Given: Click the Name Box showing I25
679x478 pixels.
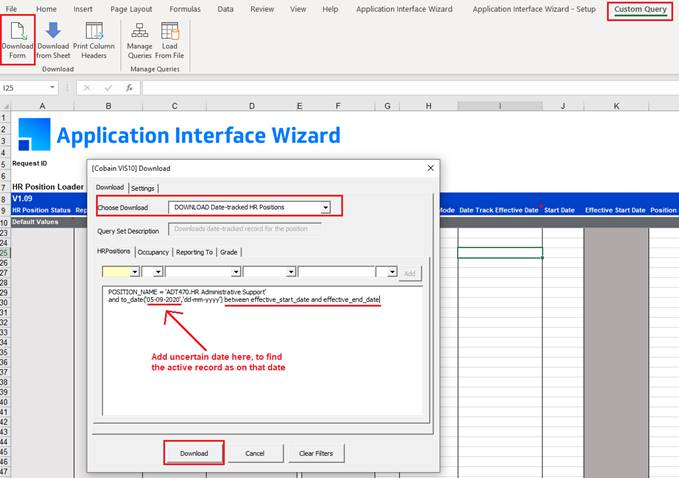Looking at the screenshot, I should pyautogui.click(x=24, y=88).
